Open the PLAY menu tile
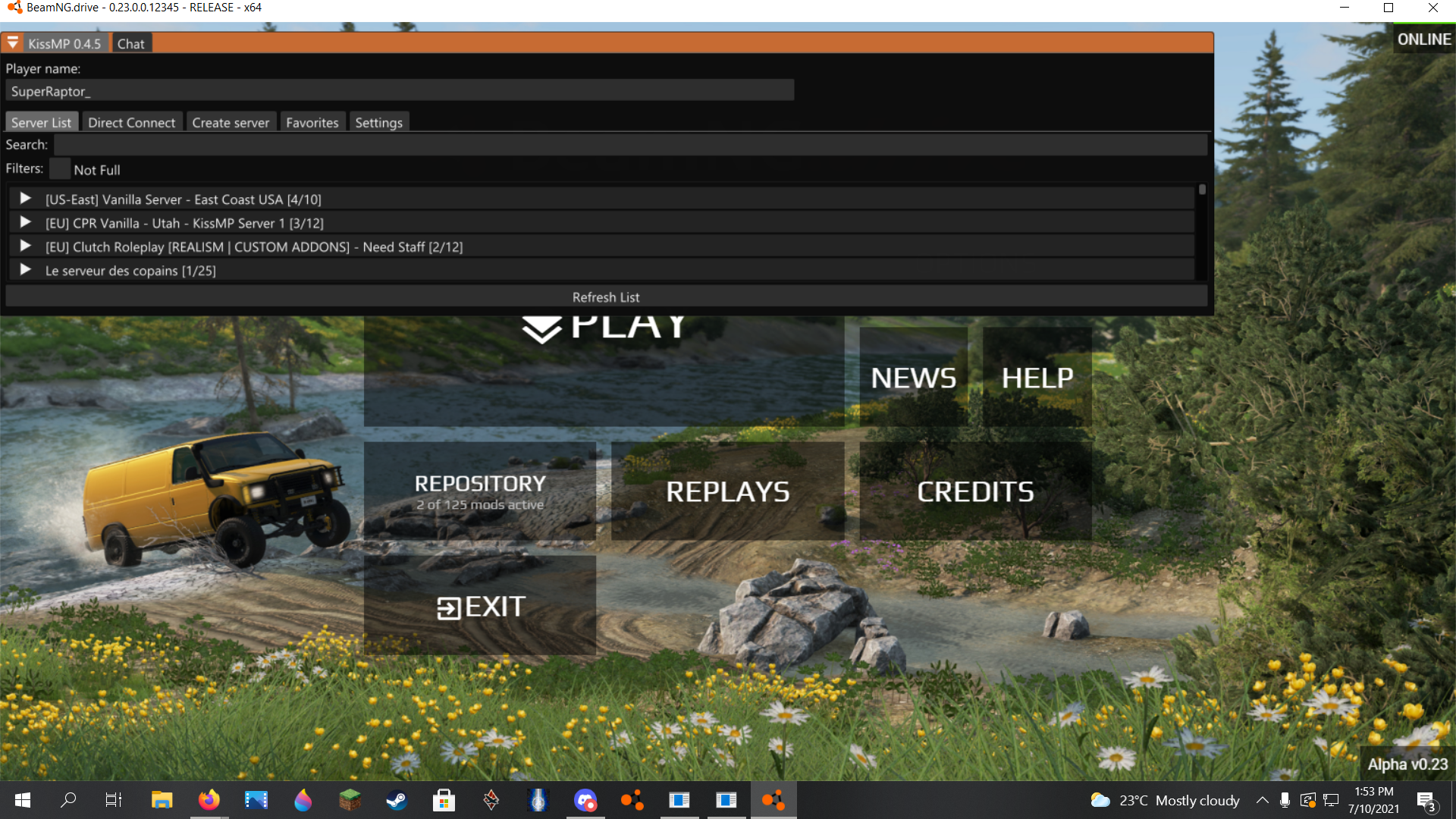The image size is (1456, 819). pyautogui.click(x=604, y=372)
